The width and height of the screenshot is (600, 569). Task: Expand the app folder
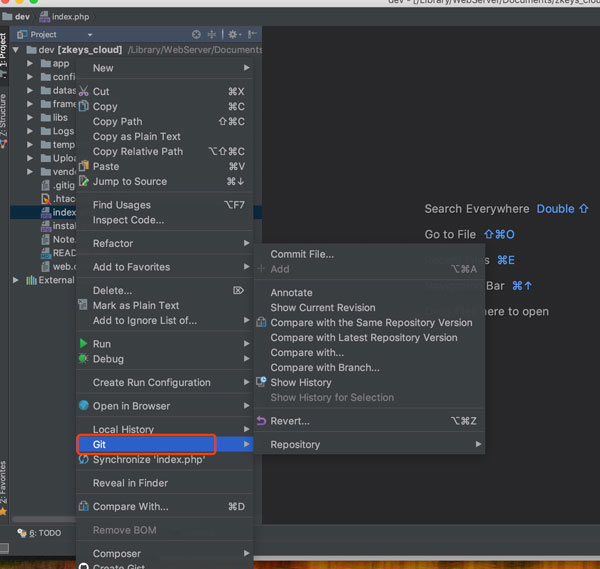30,63
